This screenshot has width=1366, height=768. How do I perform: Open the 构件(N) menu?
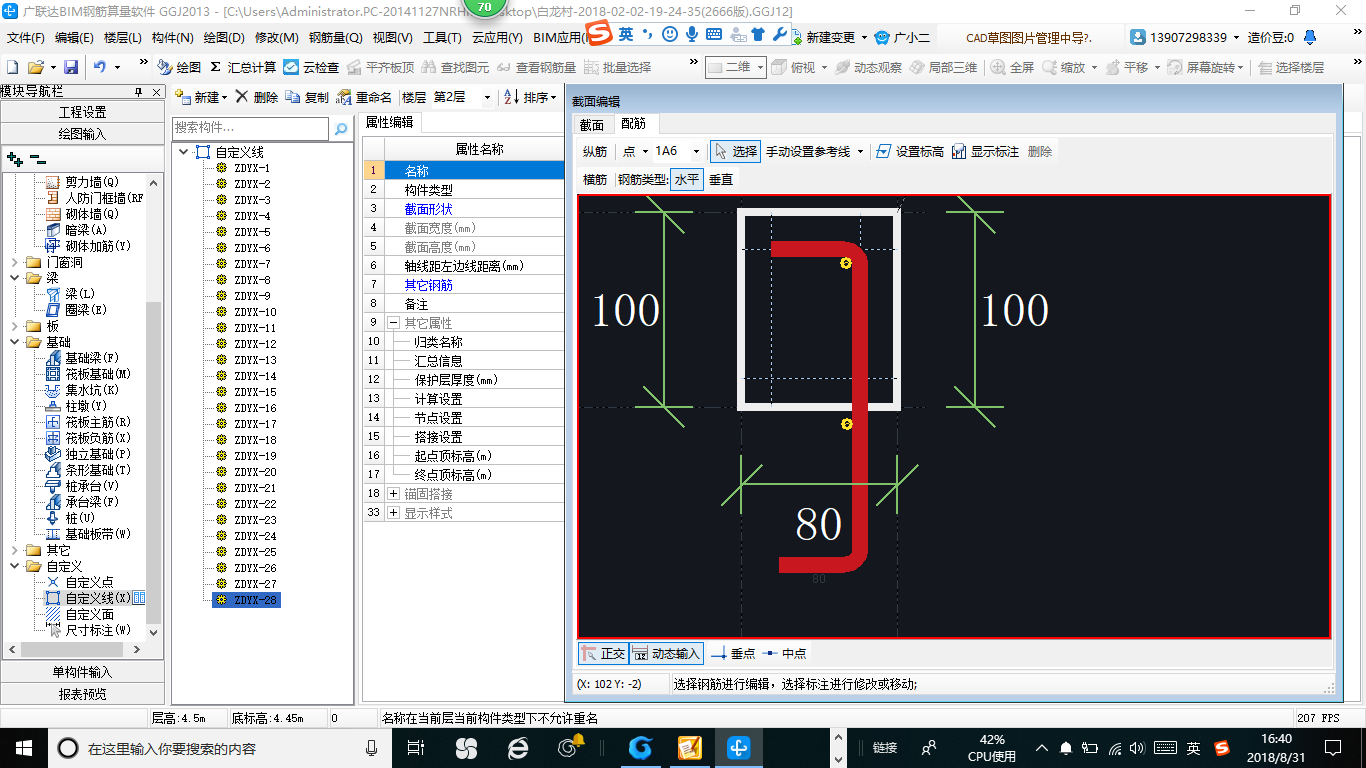[x=172, y=37]
